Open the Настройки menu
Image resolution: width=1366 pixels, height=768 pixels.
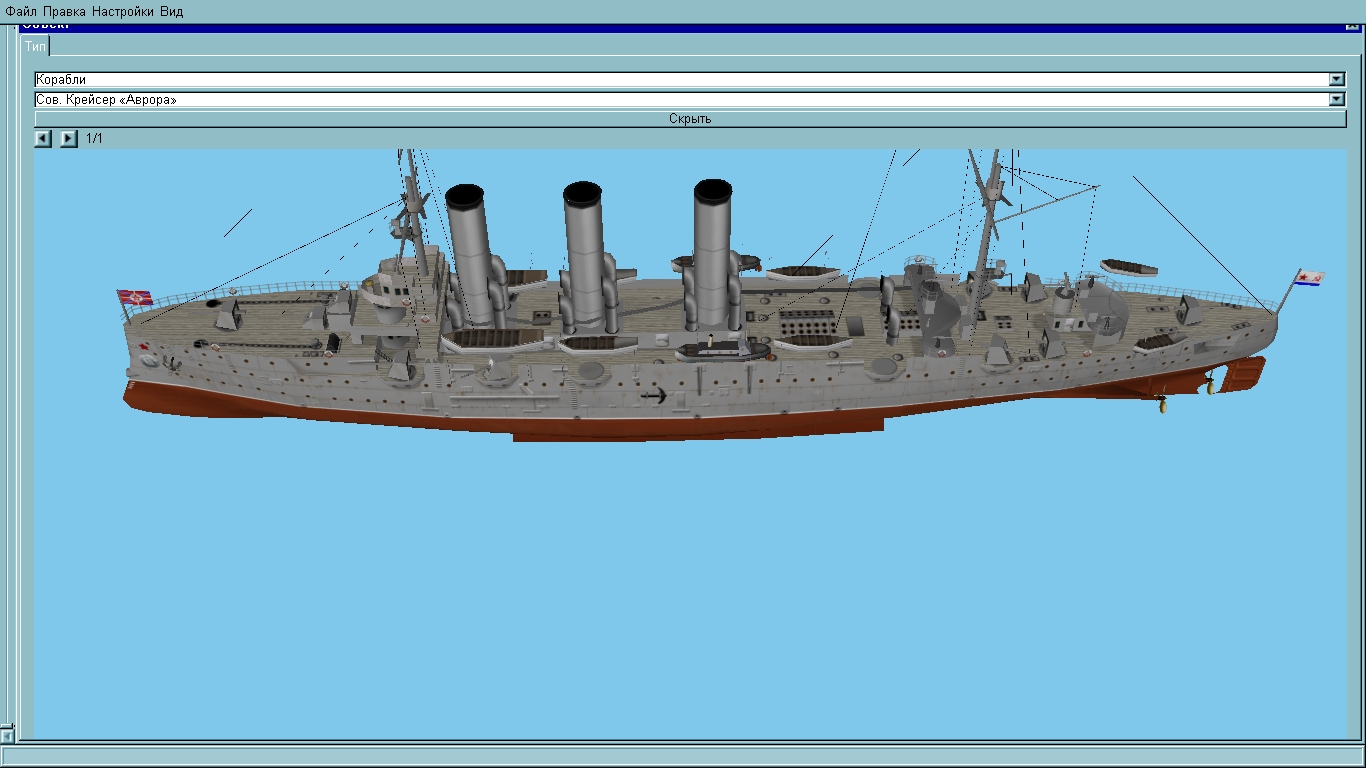click(123, 12)
